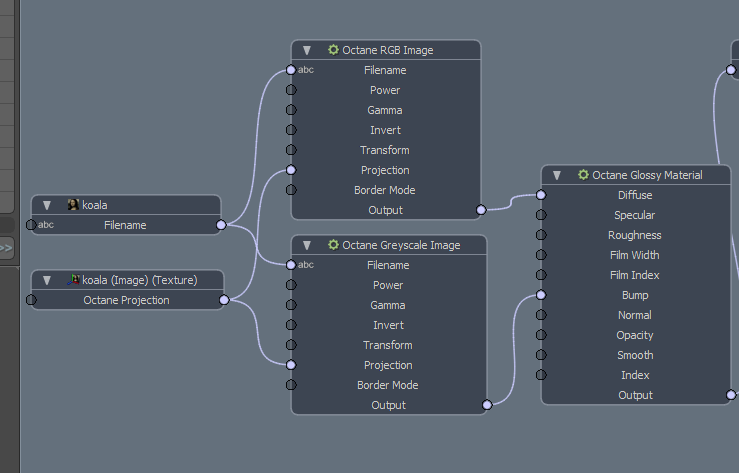
Task: Click the Octane Projection input port
Action: pos(31,300)
